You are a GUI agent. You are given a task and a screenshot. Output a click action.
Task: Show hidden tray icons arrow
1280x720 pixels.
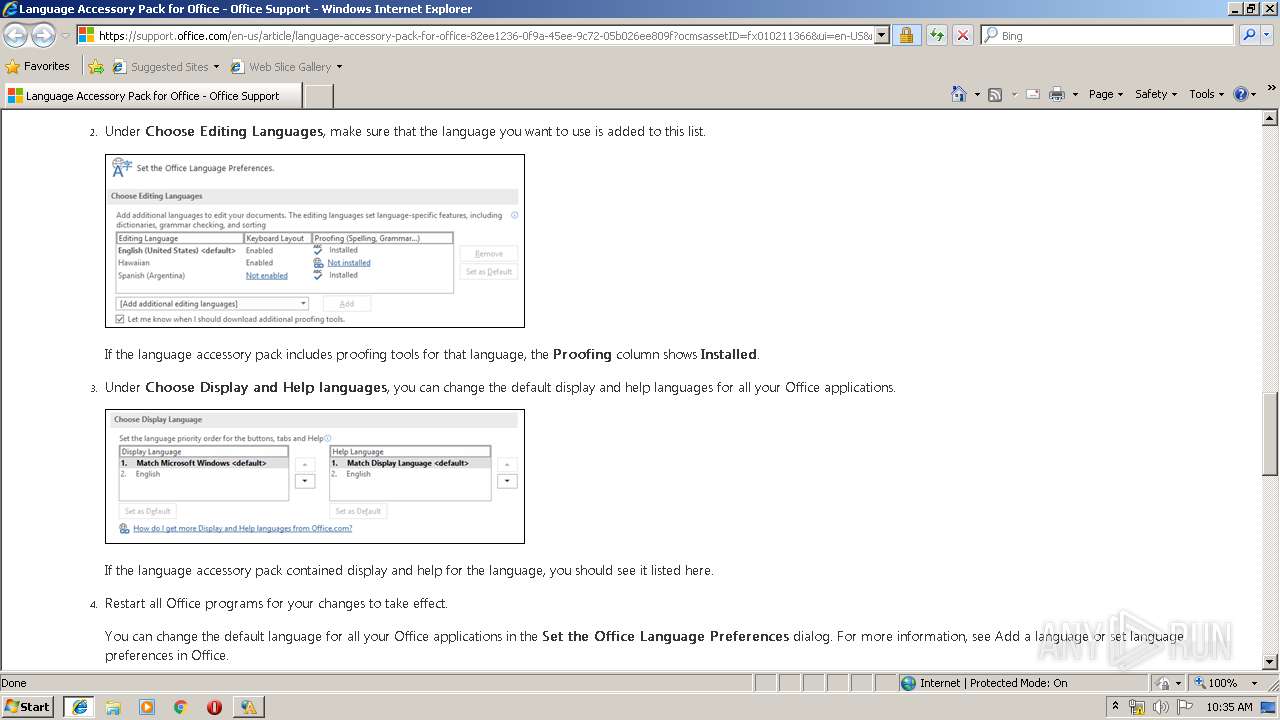tap(1115, 707)
